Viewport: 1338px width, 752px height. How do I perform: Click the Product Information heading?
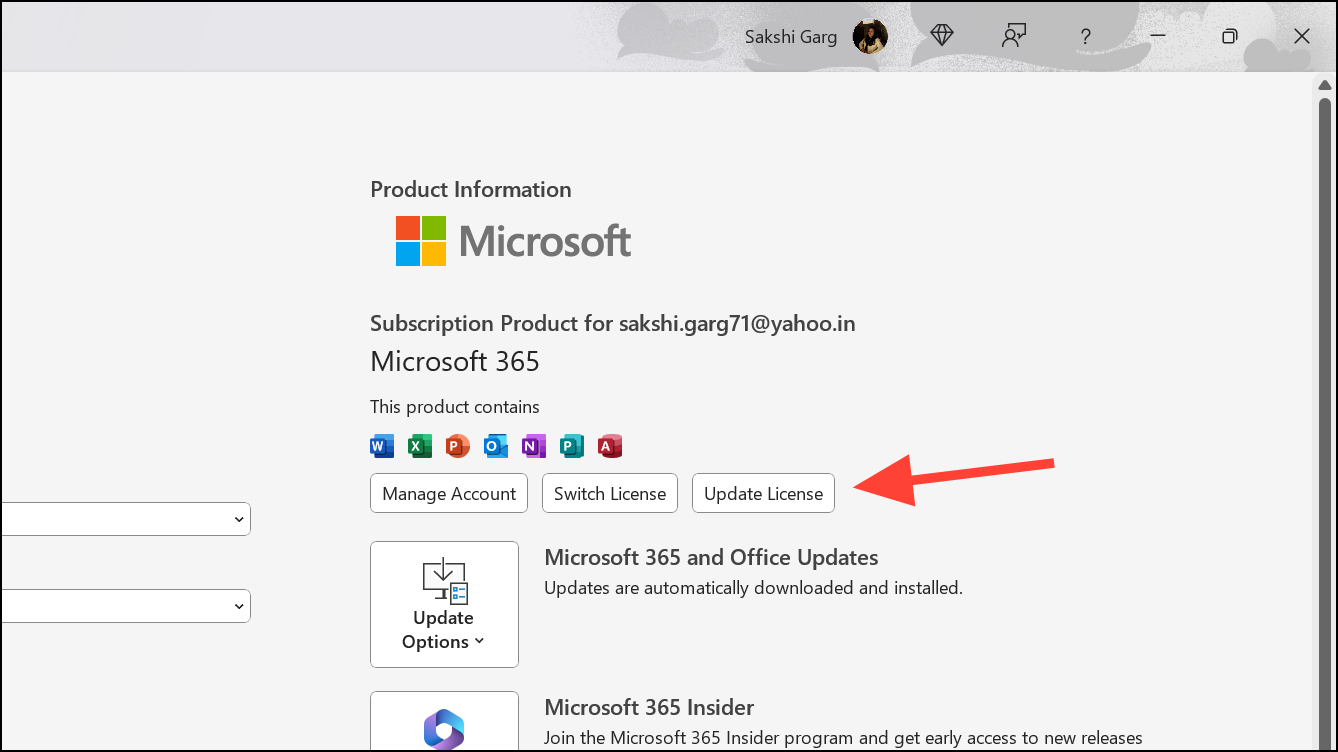tap(471, 190)
